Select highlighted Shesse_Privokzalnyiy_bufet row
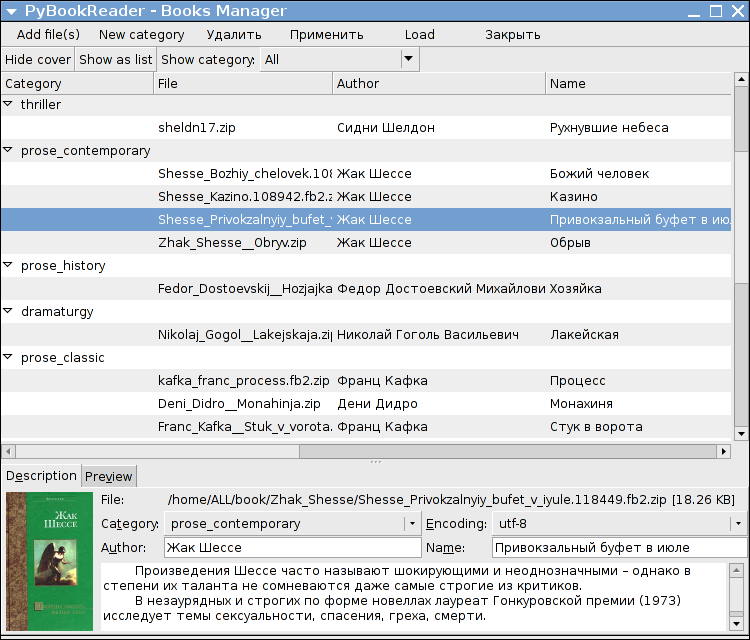This screenshot has height=640, width=750. (x=366, y=220)
